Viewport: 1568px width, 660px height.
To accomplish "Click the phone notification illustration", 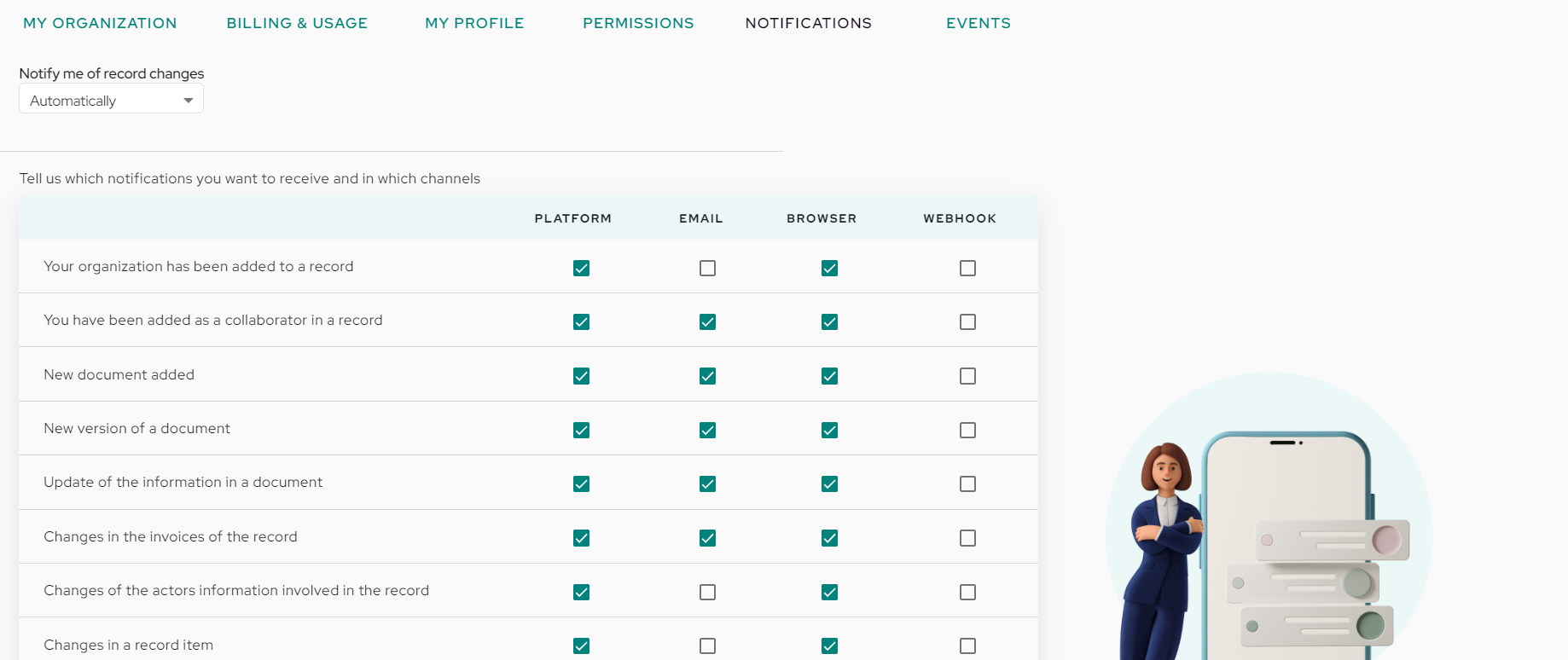I will 1269,517.
